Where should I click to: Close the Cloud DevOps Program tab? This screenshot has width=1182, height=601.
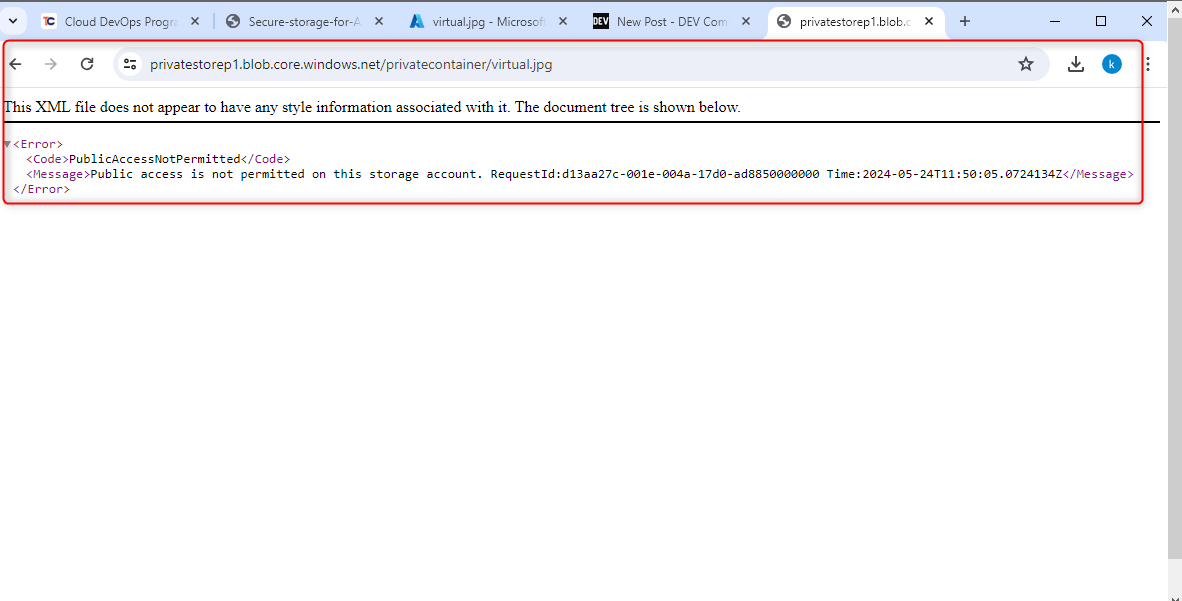click(x=194, y=22)
